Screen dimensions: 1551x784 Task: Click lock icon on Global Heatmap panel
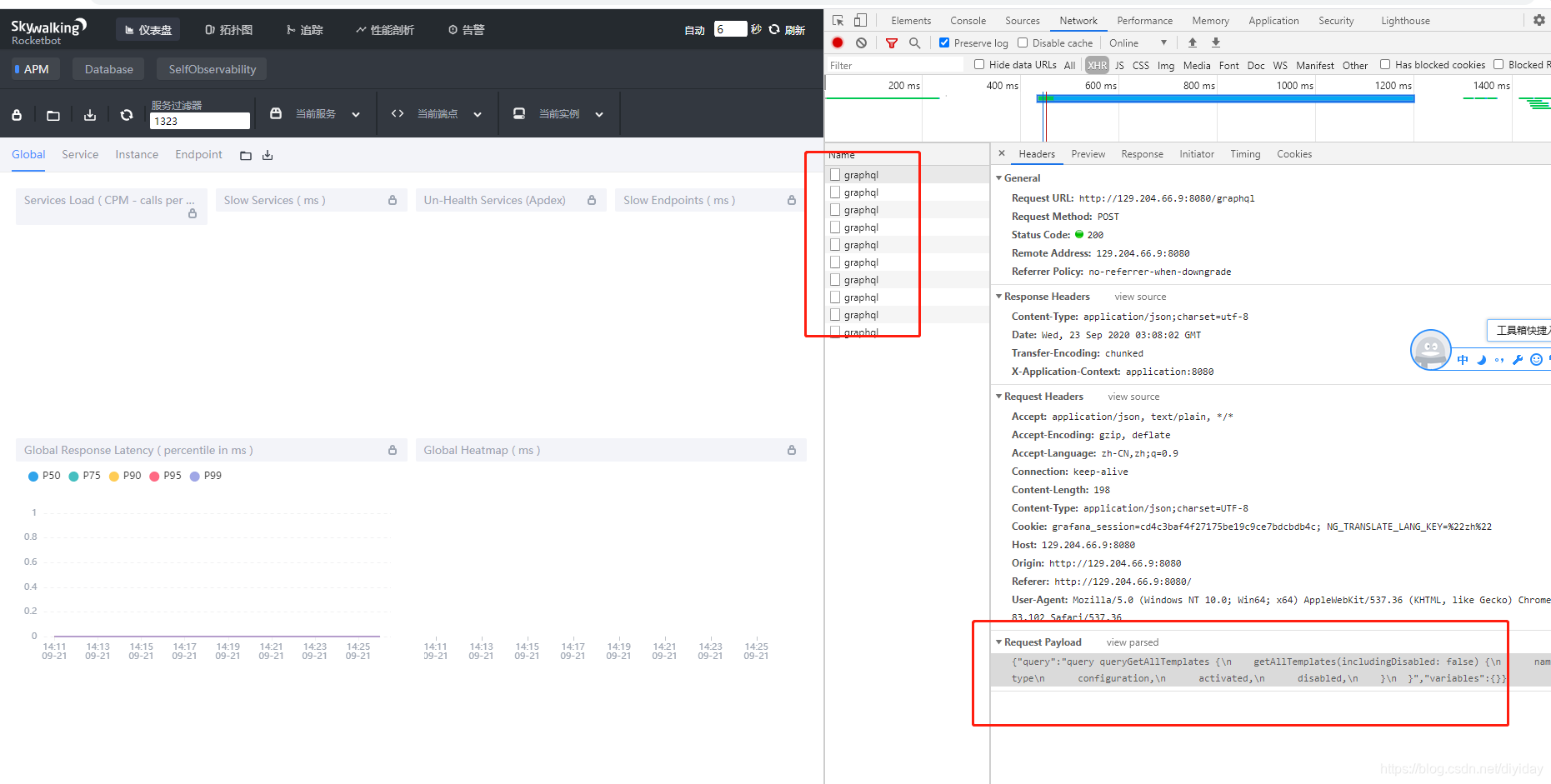coord(792,450)
